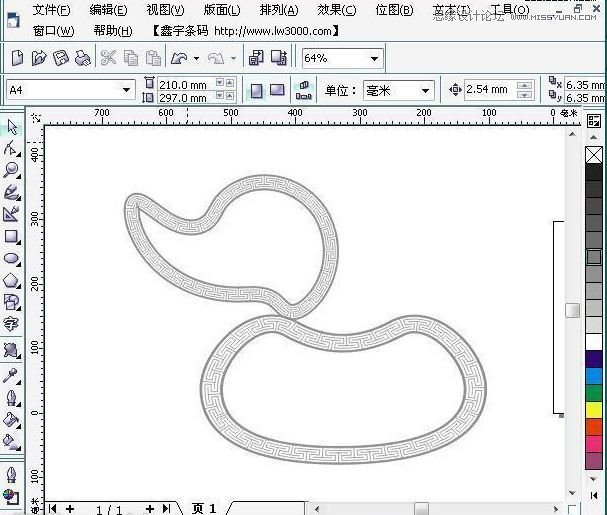Open the 效果(C) menu
The height and width of the screenshot is (515, 607).
(336, 10)
